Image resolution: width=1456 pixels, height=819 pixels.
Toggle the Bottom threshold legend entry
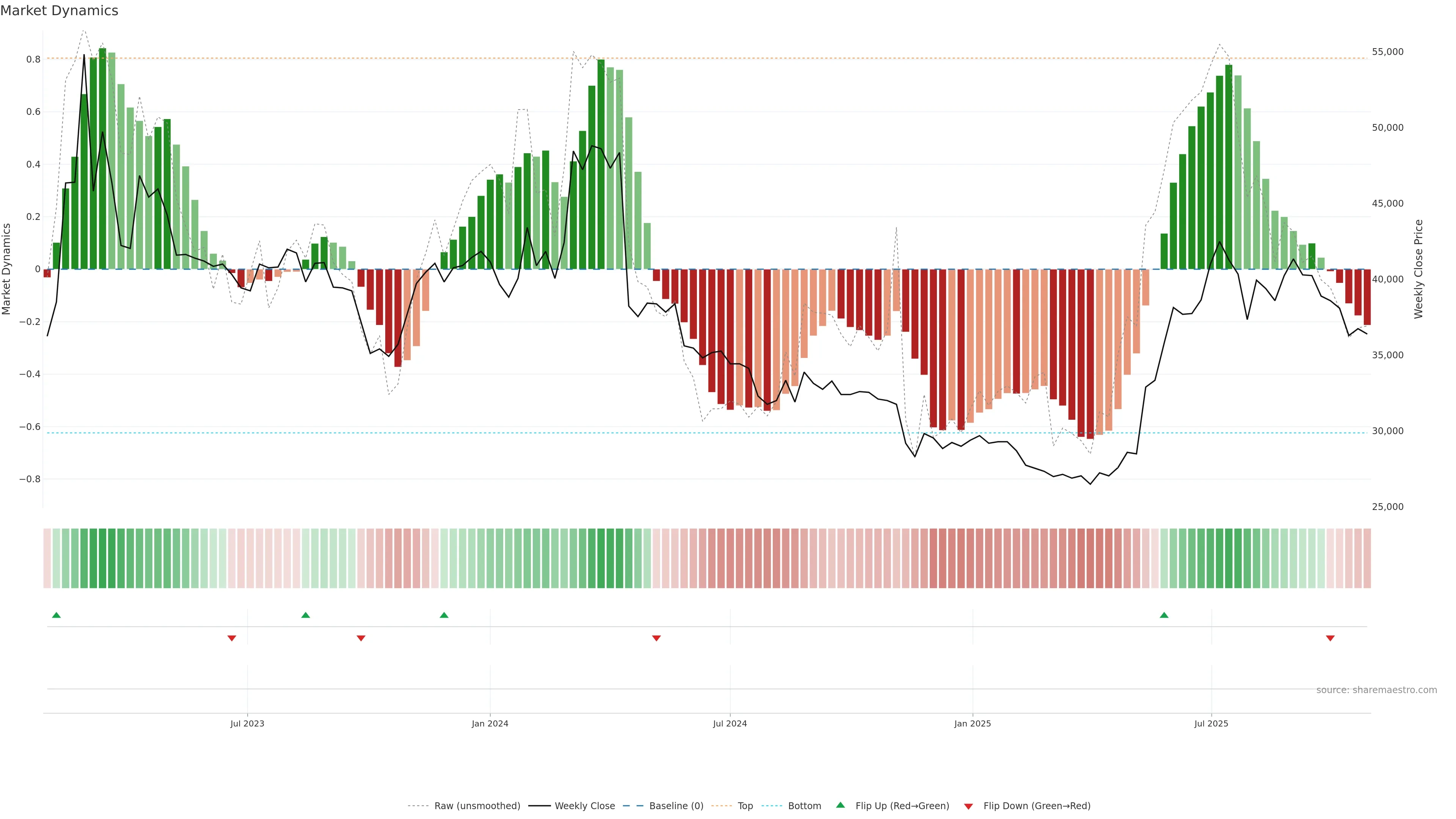(804, 806)
